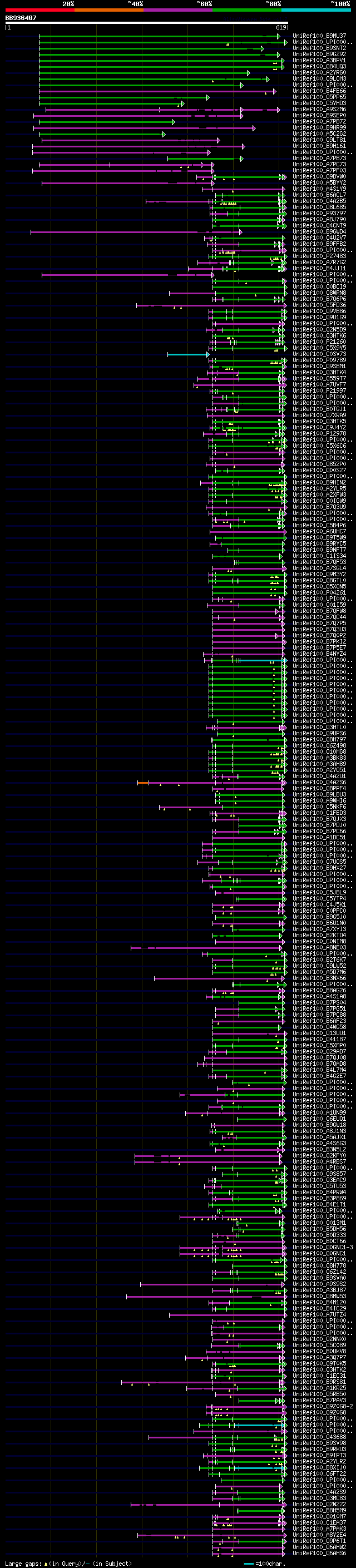Image resolution: width=356 pixels, height=1568 pixels.
Task: Select hit label UniRef100_A7PC73
Action: (x=319, y=164)
